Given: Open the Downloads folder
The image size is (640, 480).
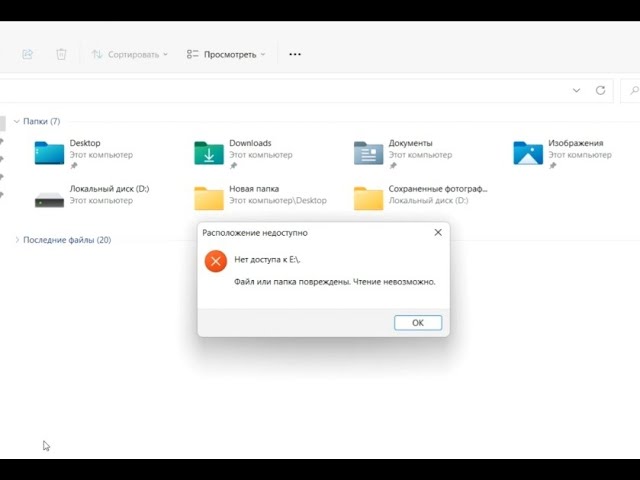Looking at the screenshot, I should click(x=209, y=152).
